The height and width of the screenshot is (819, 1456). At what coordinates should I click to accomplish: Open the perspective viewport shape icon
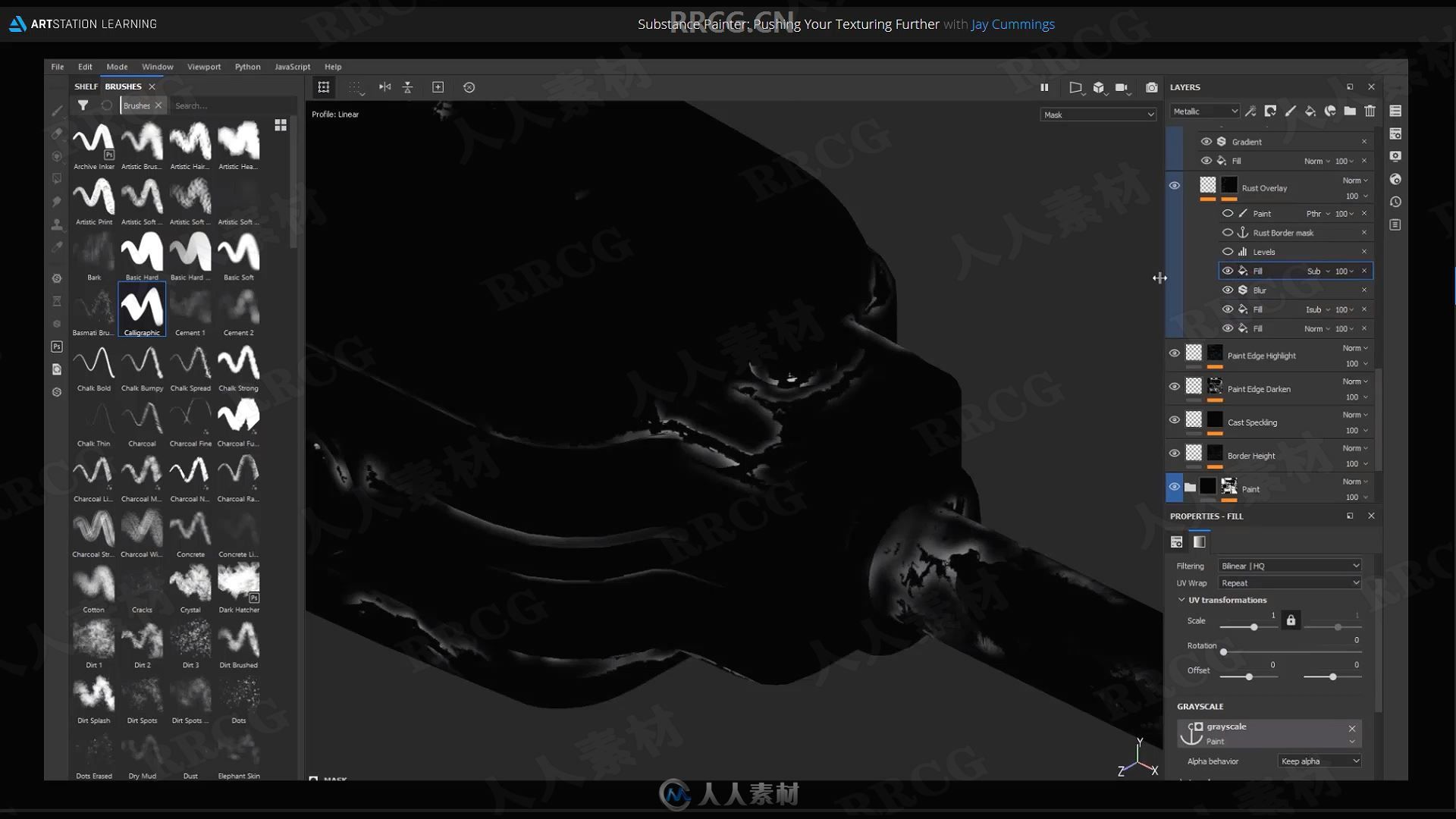point(1075,87)
